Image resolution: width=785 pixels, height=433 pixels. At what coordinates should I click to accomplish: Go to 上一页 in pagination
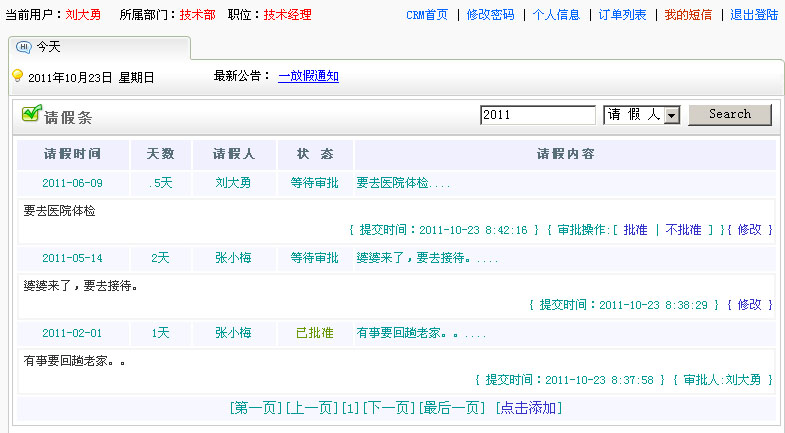click(312, 408)
